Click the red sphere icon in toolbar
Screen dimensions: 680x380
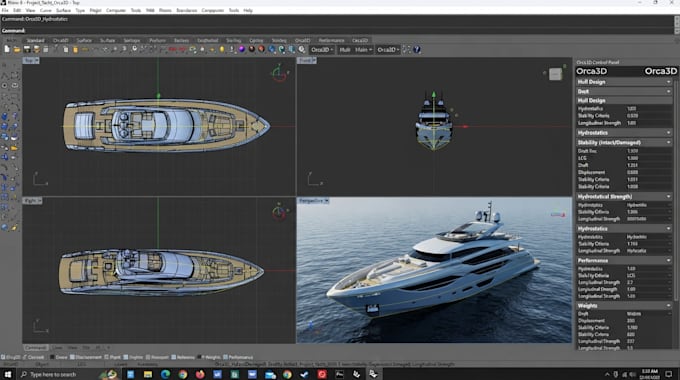262,49
